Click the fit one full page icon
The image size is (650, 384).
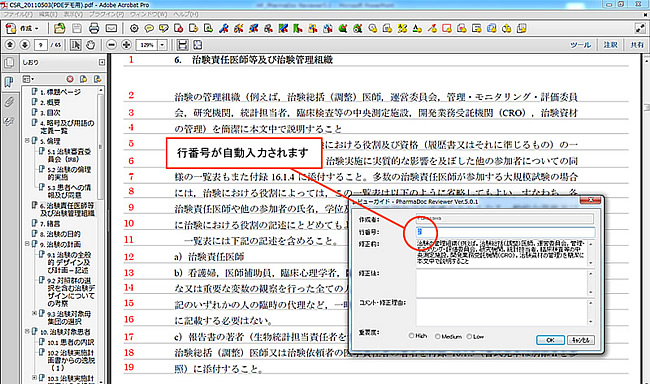(198, 45)
